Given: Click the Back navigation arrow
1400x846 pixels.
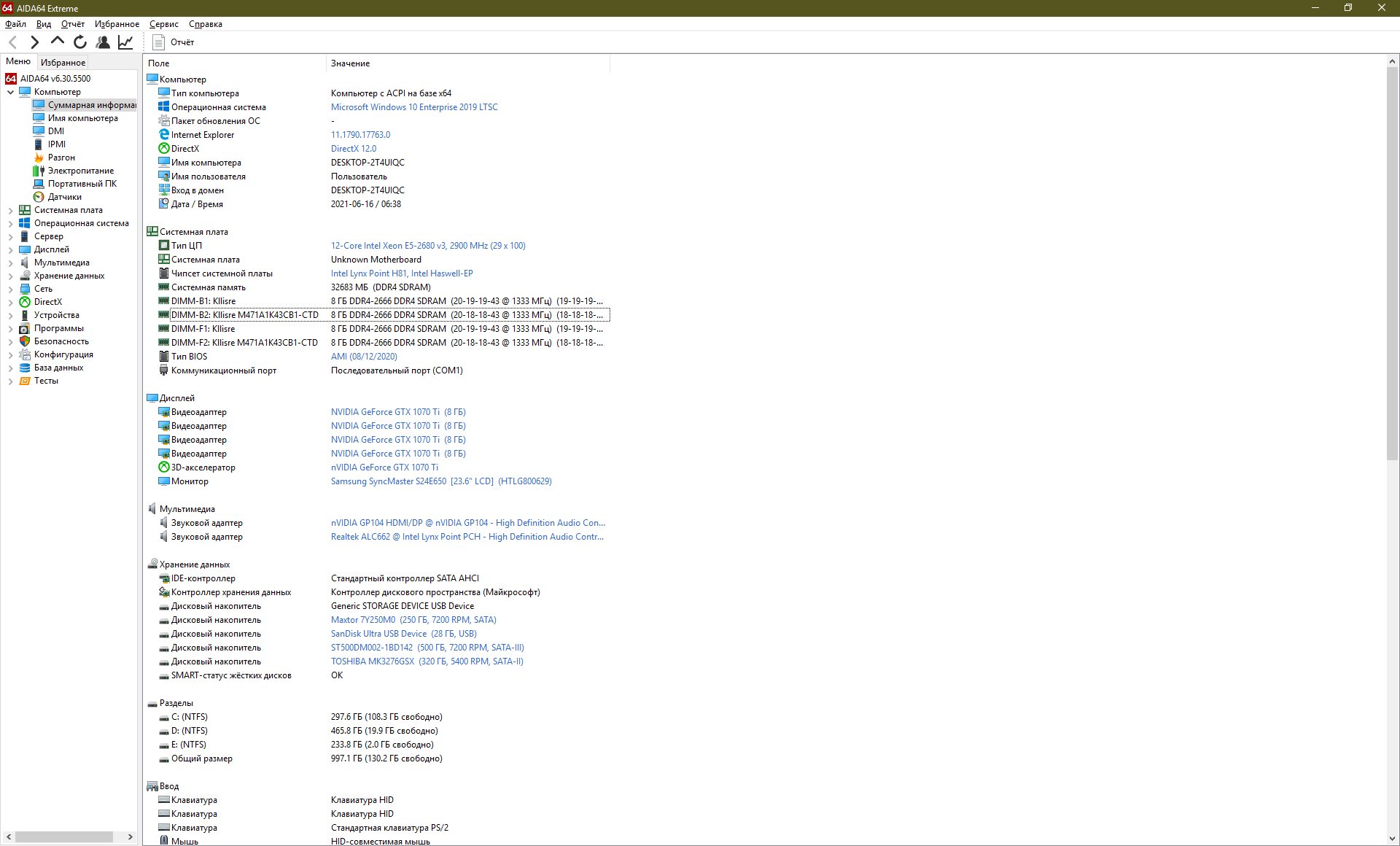Looking at the screenshot, I should tap(12, 42).
